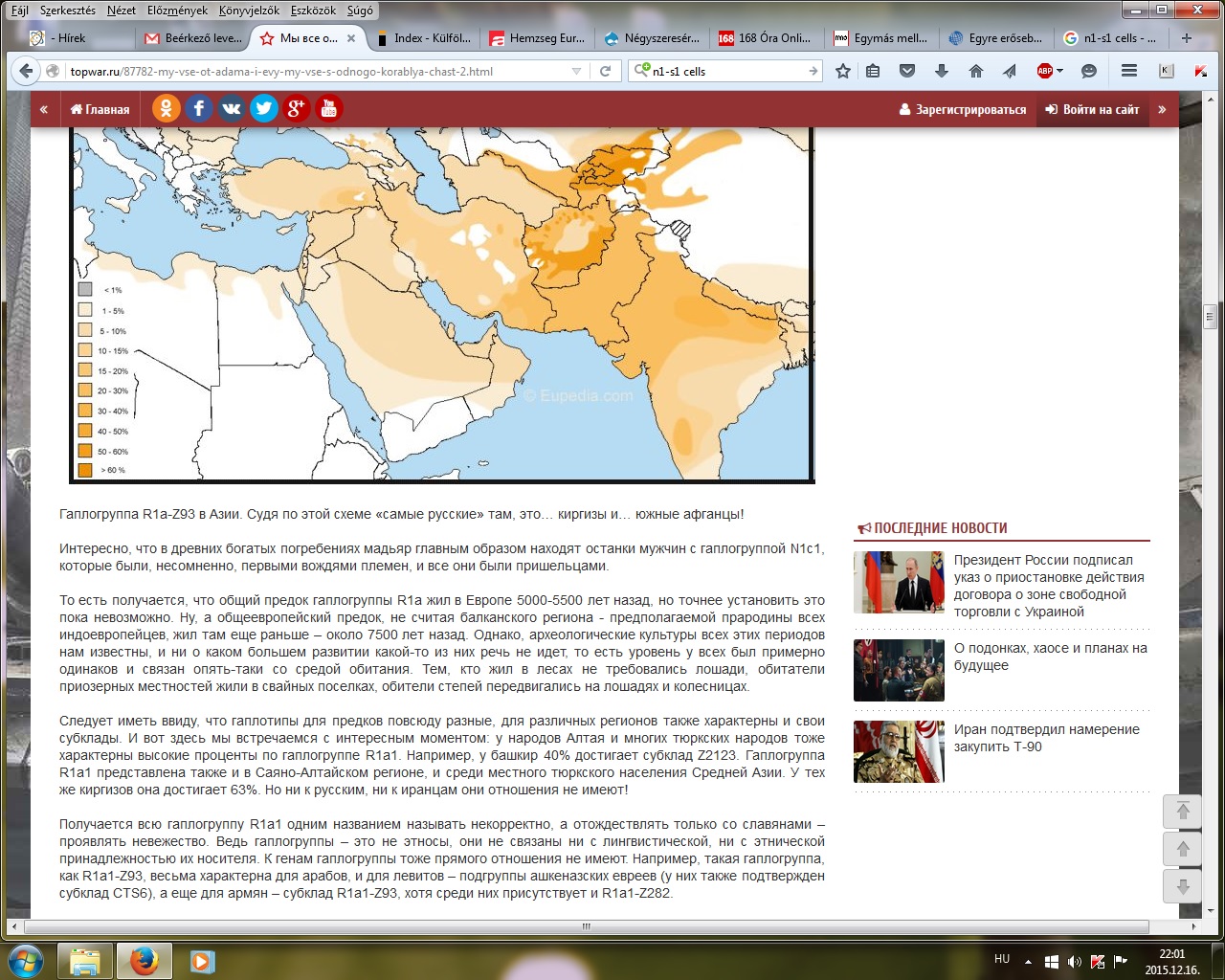Open the Firefox hamburger menu
This screenshot has height=980, width=1225.
click(1129, 71)
